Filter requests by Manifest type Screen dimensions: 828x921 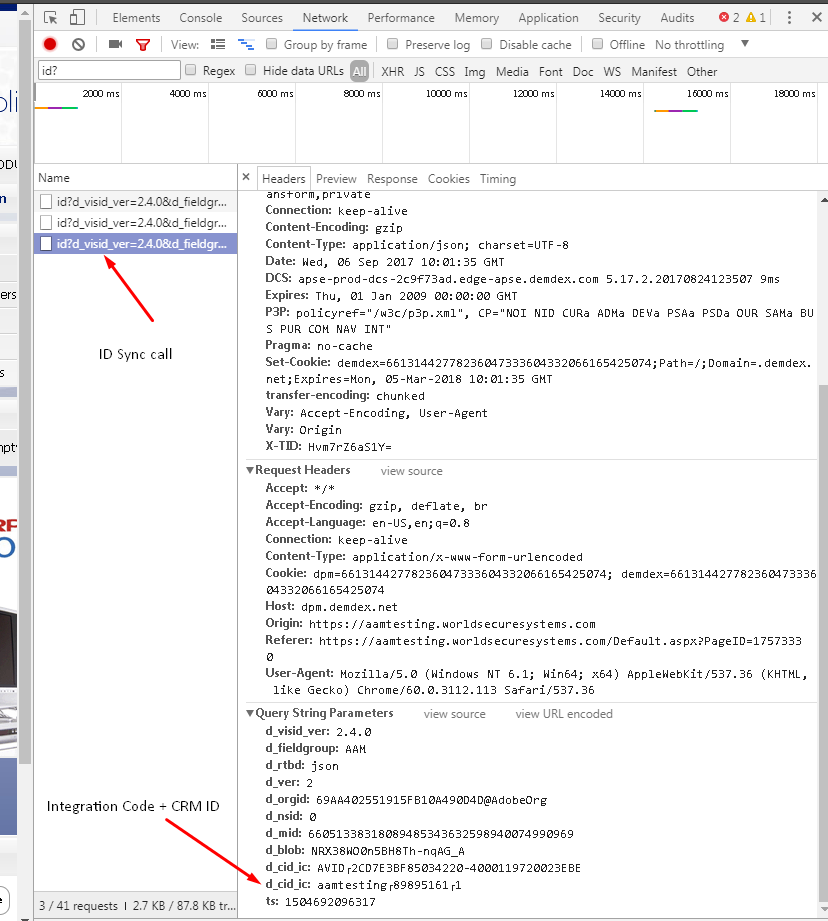click(654, 72)
